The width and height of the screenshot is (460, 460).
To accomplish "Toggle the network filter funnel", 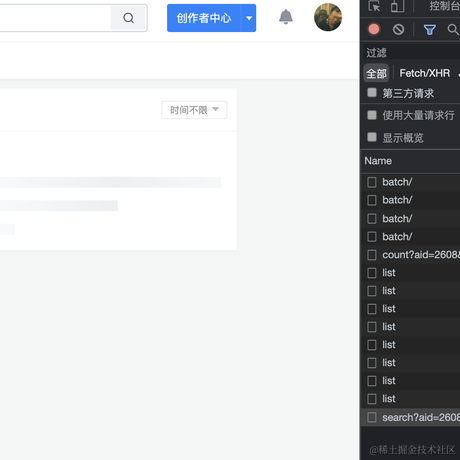I will pos(430,30).
